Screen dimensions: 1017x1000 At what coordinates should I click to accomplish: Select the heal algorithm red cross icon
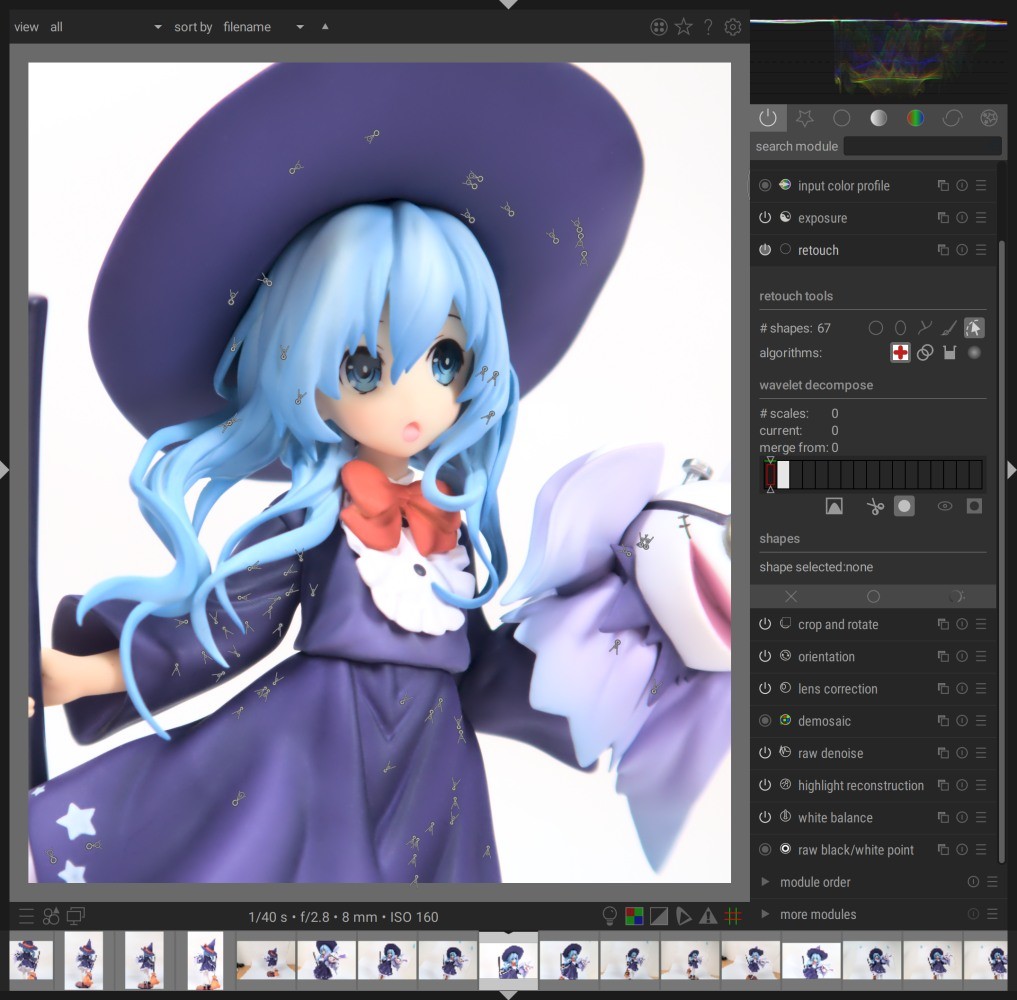tap(900, 353)
